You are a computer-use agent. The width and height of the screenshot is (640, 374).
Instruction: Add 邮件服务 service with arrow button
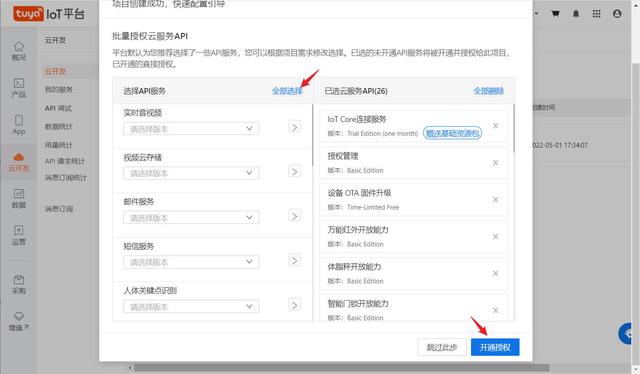294,216
